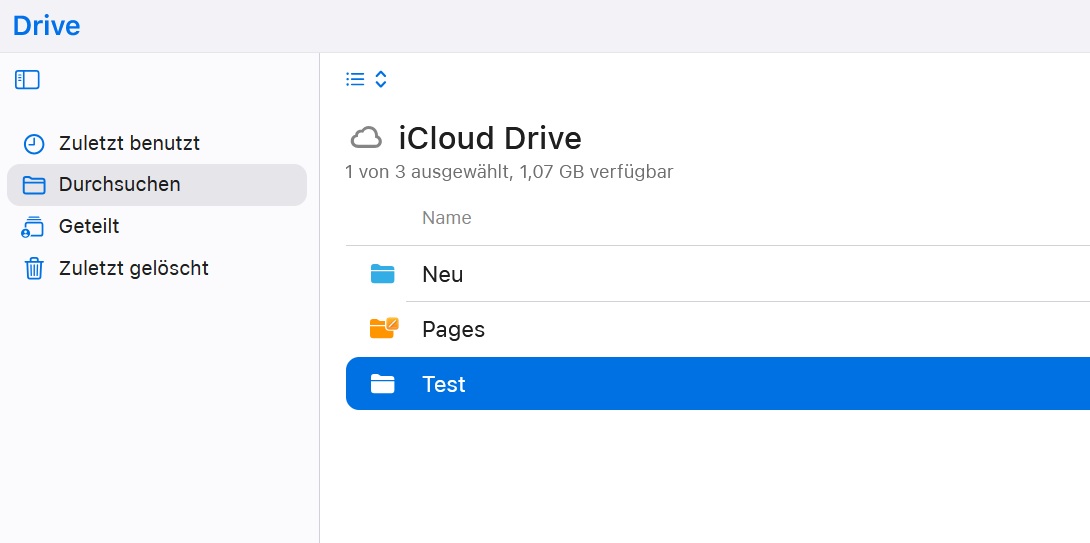The height and width of the screenshot is (543, 1090).
Task: Click the highlighted Test folder name
Action: pos(444,385)
